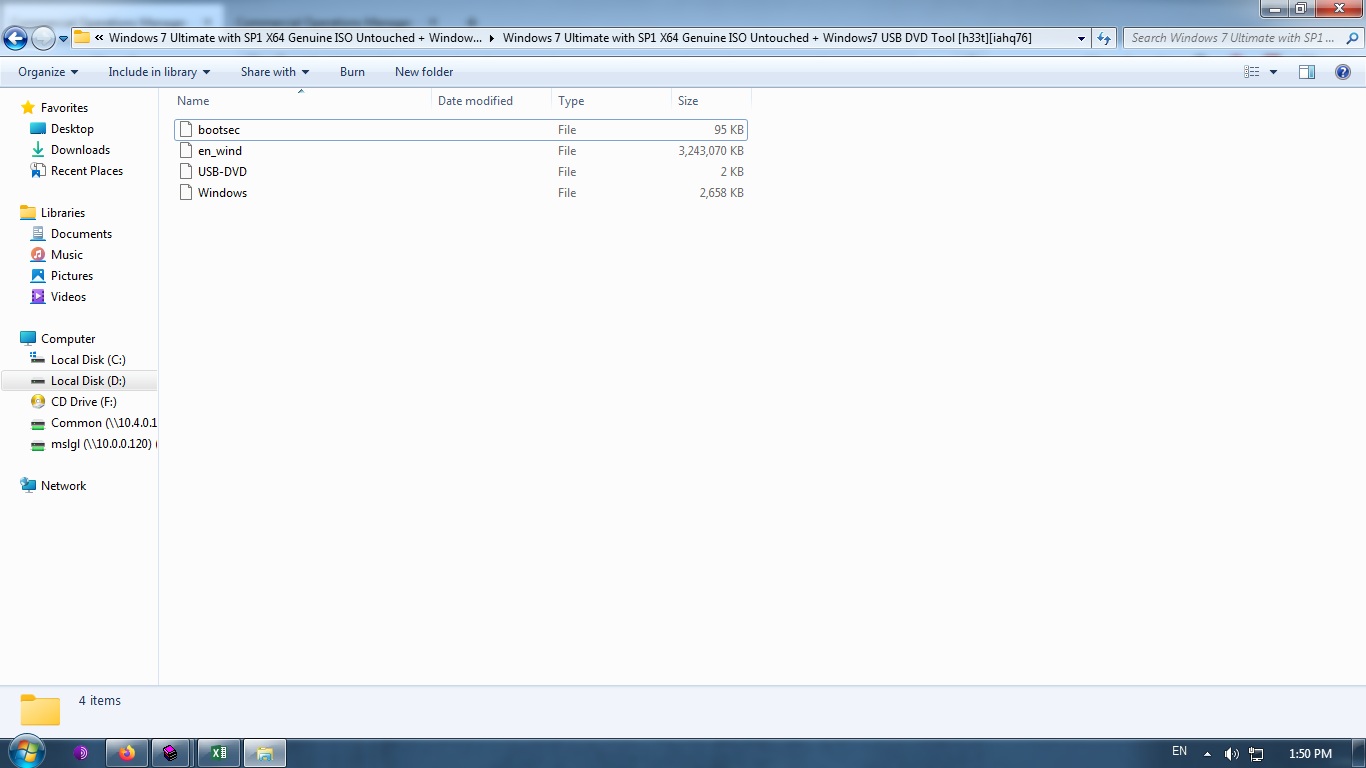Click the EN language indicator
1366x768 pixels.
coord(1179,751)
